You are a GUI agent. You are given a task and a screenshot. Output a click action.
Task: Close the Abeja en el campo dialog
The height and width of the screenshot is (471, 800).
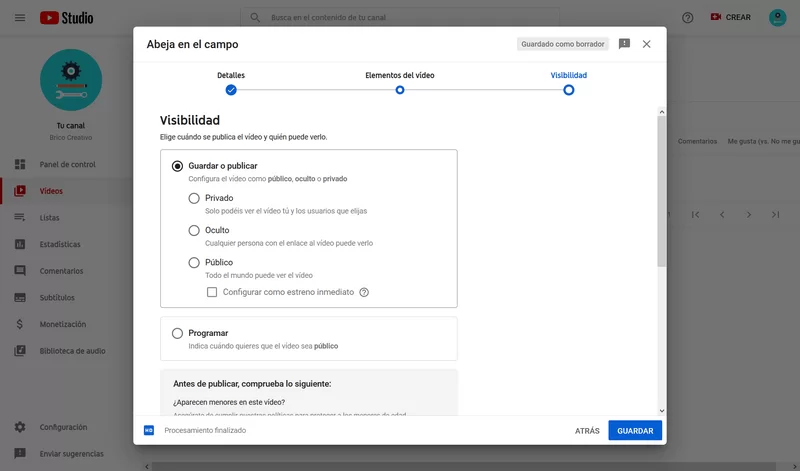click(646, 44)
